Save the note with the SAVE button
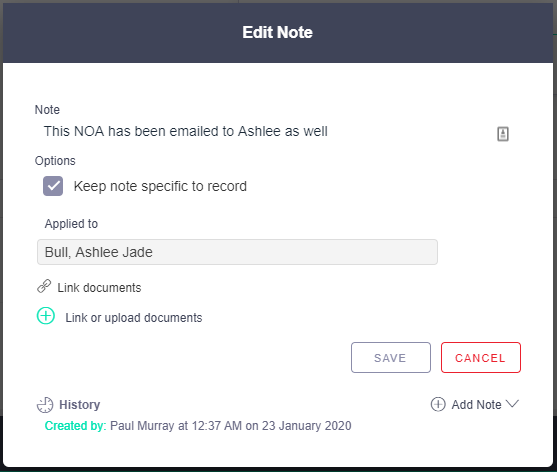Viewport: 557px width, 472px height. (x=391, y=358)
